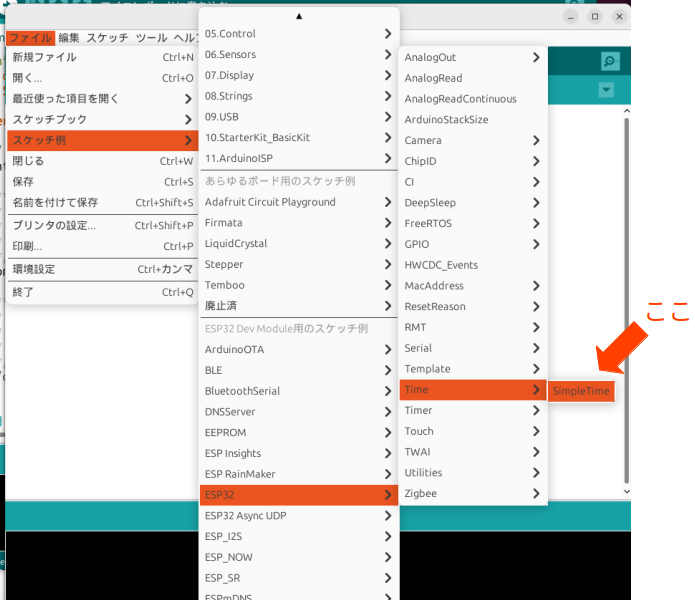
Task: Open ESP_SR examples
Action: [299, 578]
